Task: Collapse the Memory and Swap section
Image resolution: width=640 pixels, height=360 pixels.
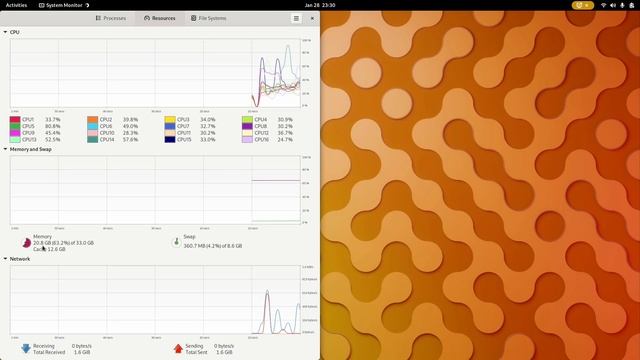Action: pyautogui.click(x=5, y=149)
